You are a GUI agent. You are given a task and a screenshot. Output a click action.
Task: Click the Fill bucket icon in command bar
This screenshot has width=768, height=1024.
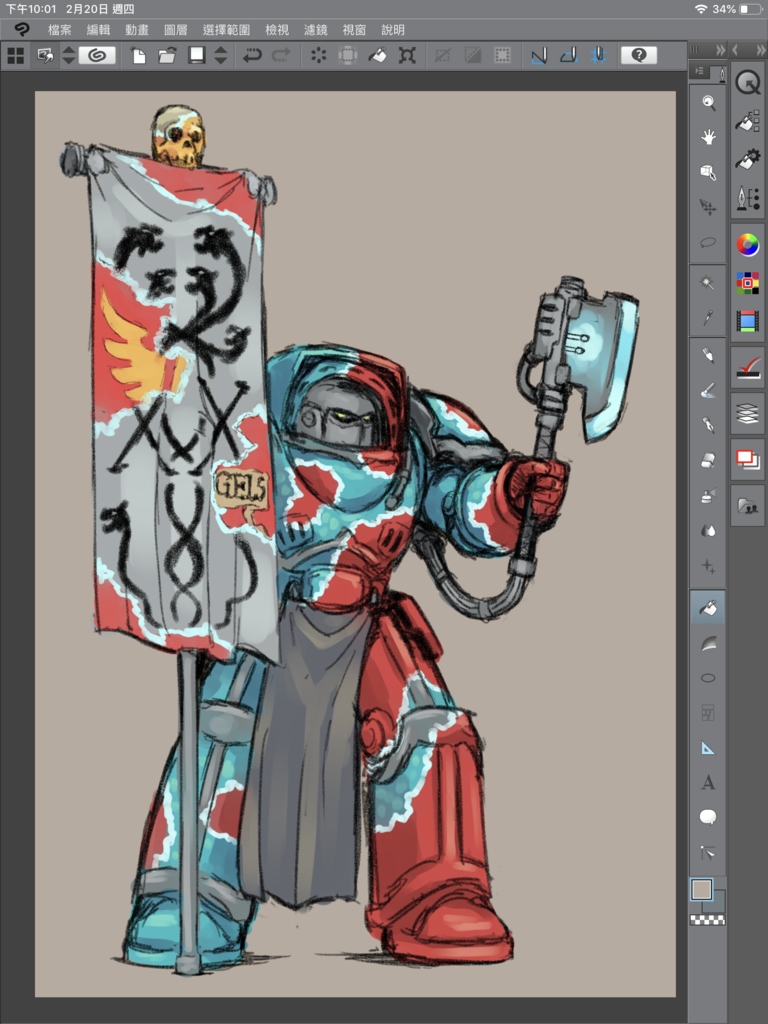[377, 56]
